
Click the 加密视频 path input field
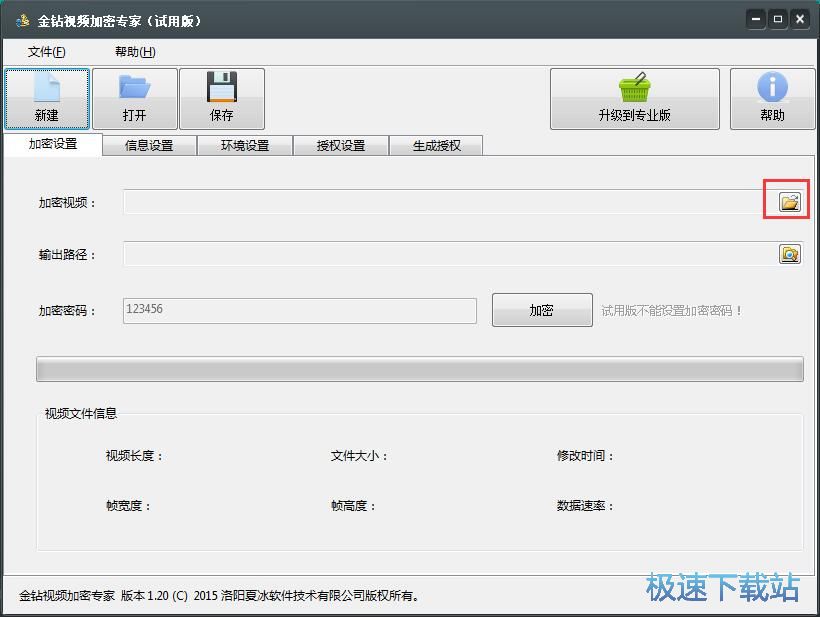click(450, 202)
